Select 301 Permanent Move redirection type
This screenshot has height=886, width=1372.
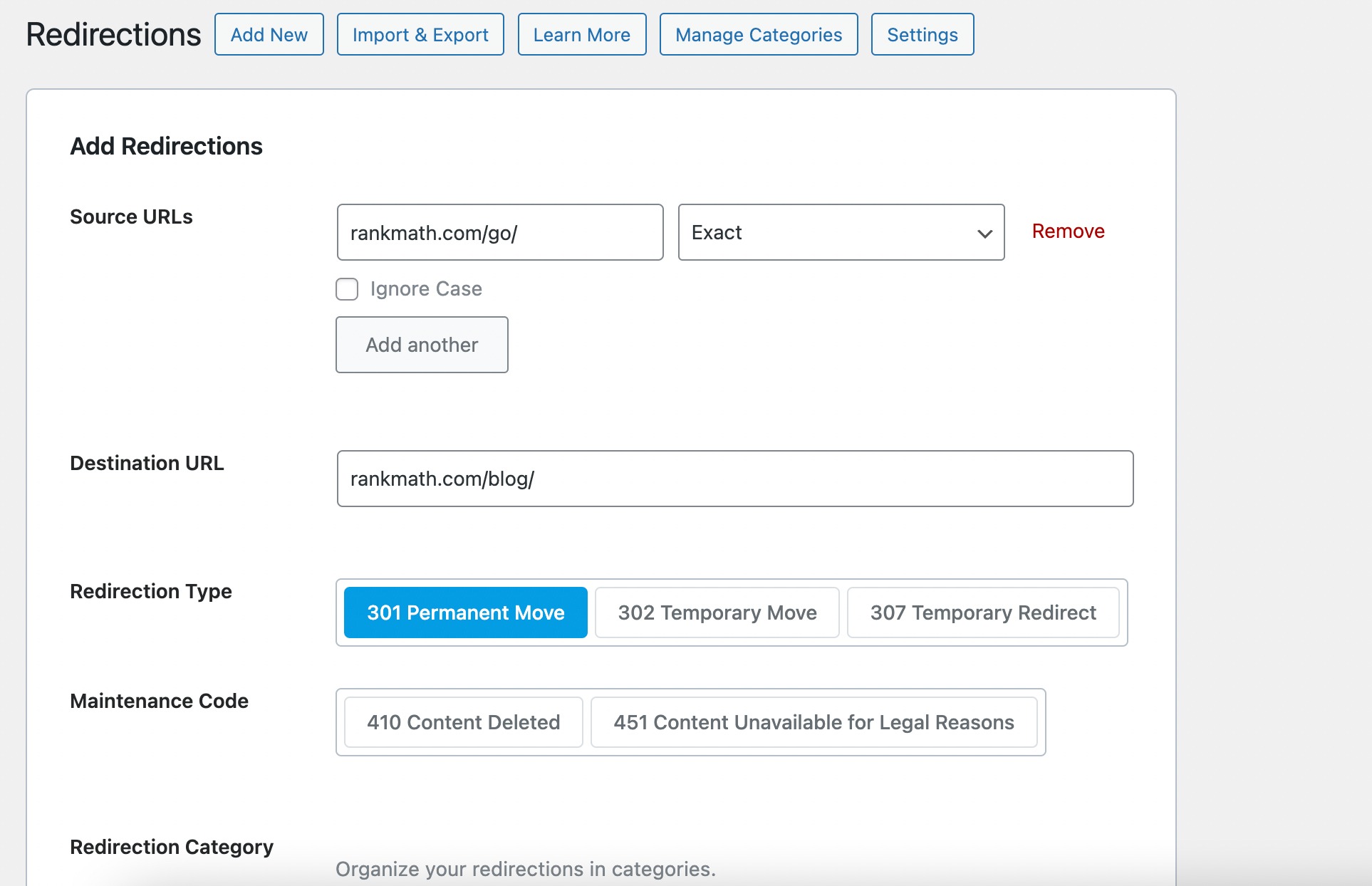tap(465, 613)
